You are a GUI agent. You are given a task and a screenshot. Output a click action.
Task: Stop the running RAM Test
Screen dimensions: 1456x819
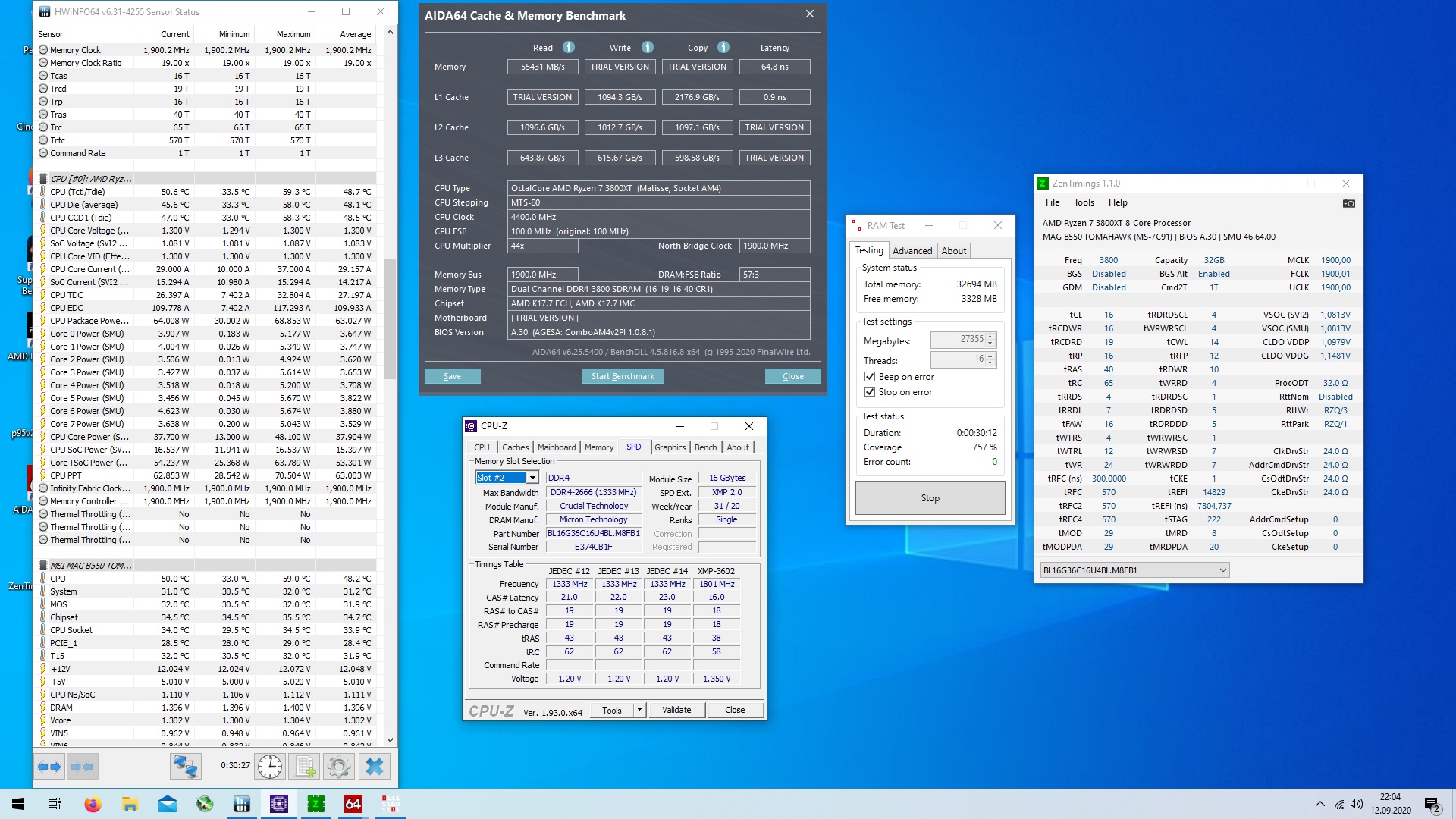click(x=930, y=498)
